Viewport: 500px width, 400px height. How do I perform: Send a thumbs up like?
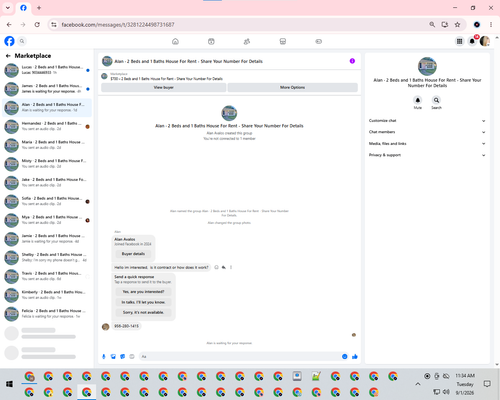355,357
